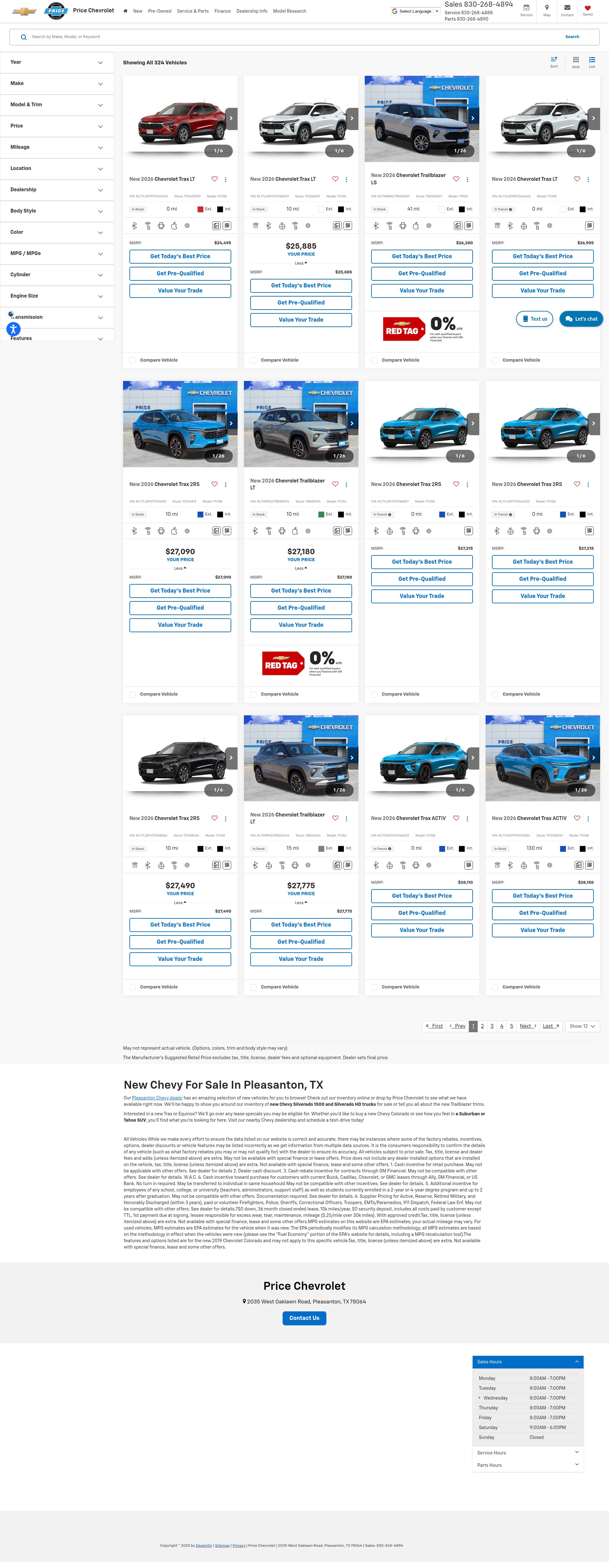609x1568 pixels.
Task: Open the Red Tag 0% APR banner on Trailblazer LS
Action: [x=422, y=329]
